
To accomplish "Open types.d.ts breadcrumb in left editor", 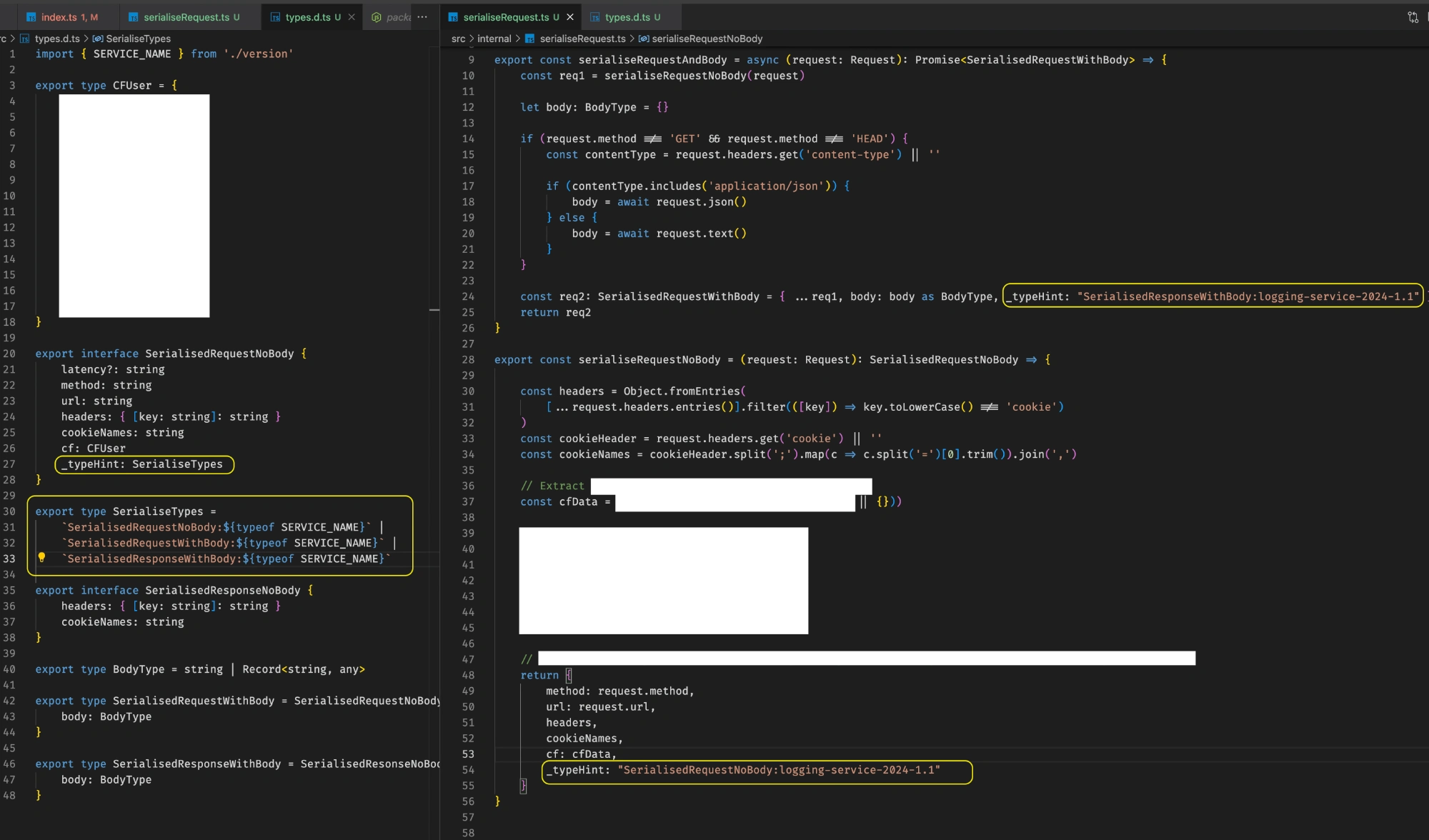I will [x=56, y=39].
